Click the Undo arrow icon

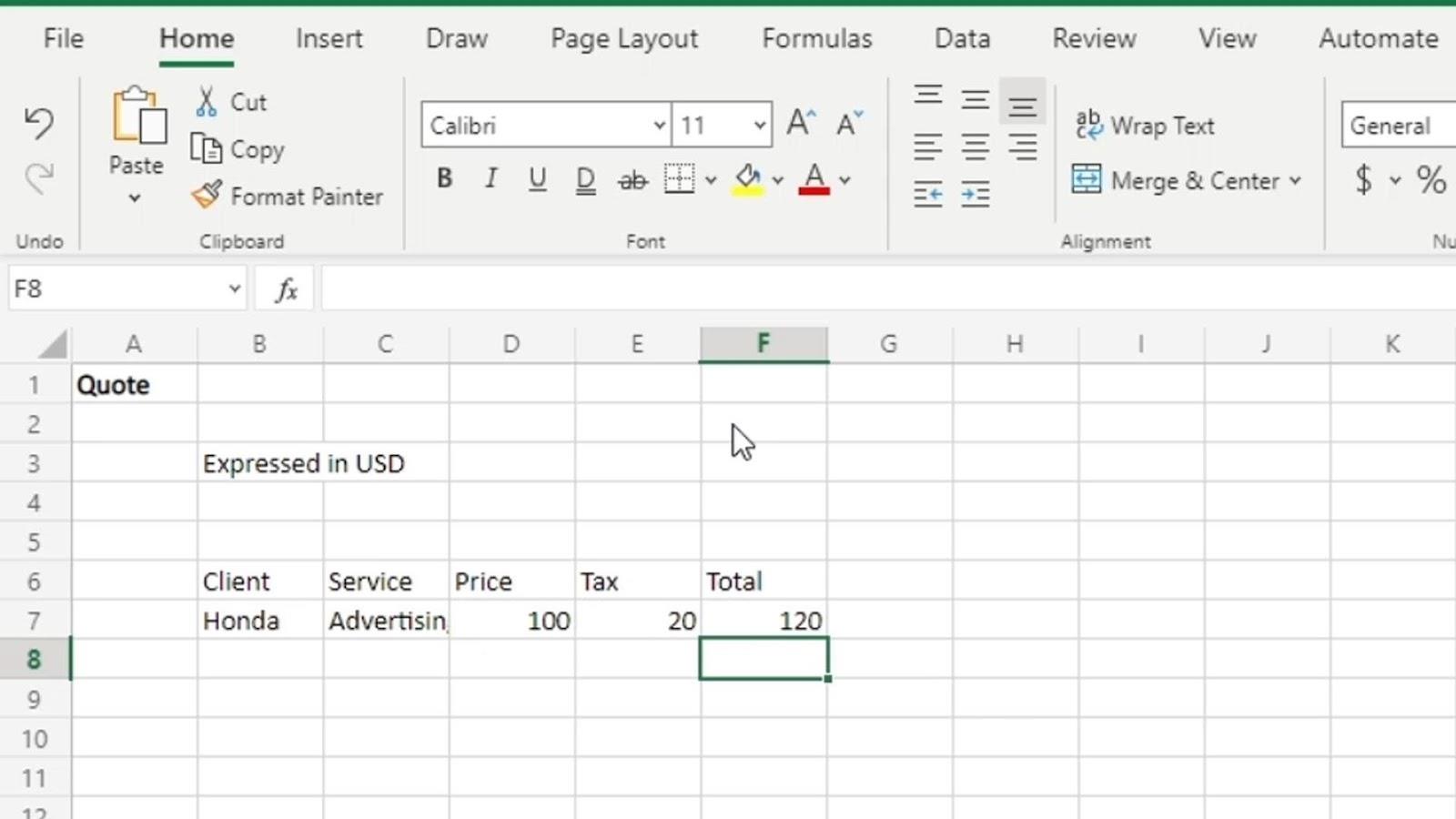tap(39, 123)
